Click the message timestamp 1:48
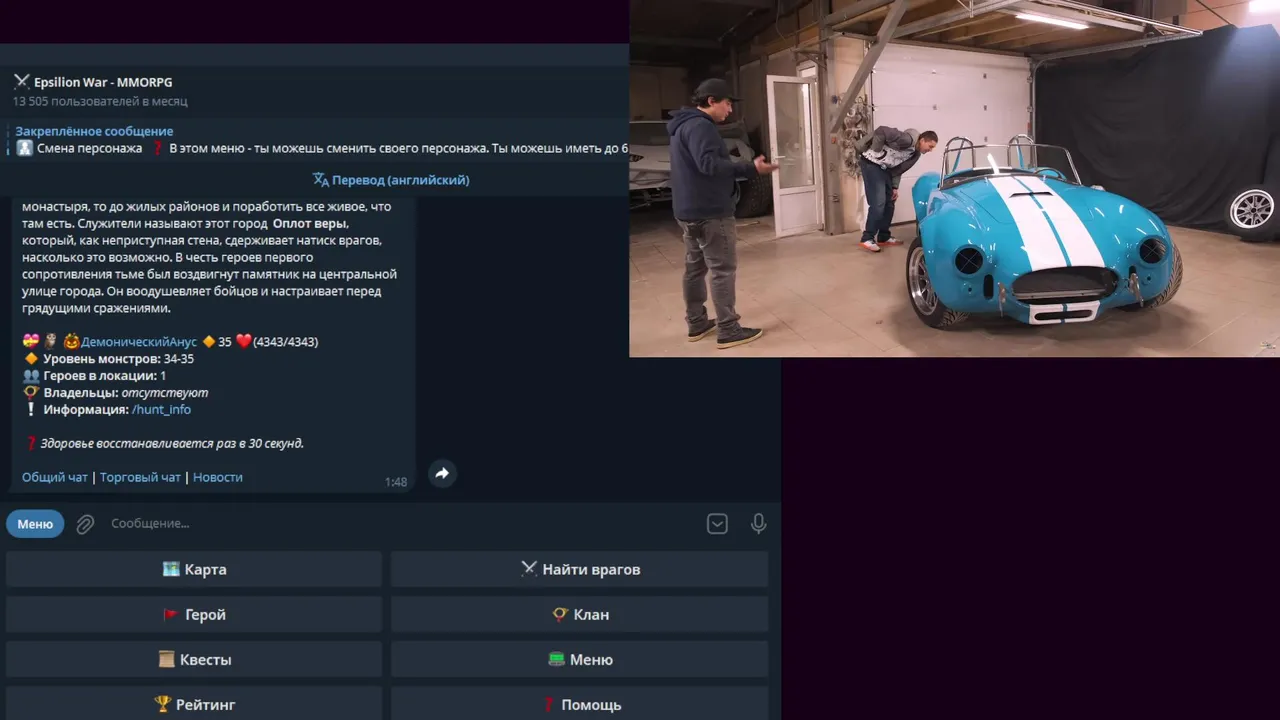This screenshot has width=1280, height=720. [x=396, y=482]
